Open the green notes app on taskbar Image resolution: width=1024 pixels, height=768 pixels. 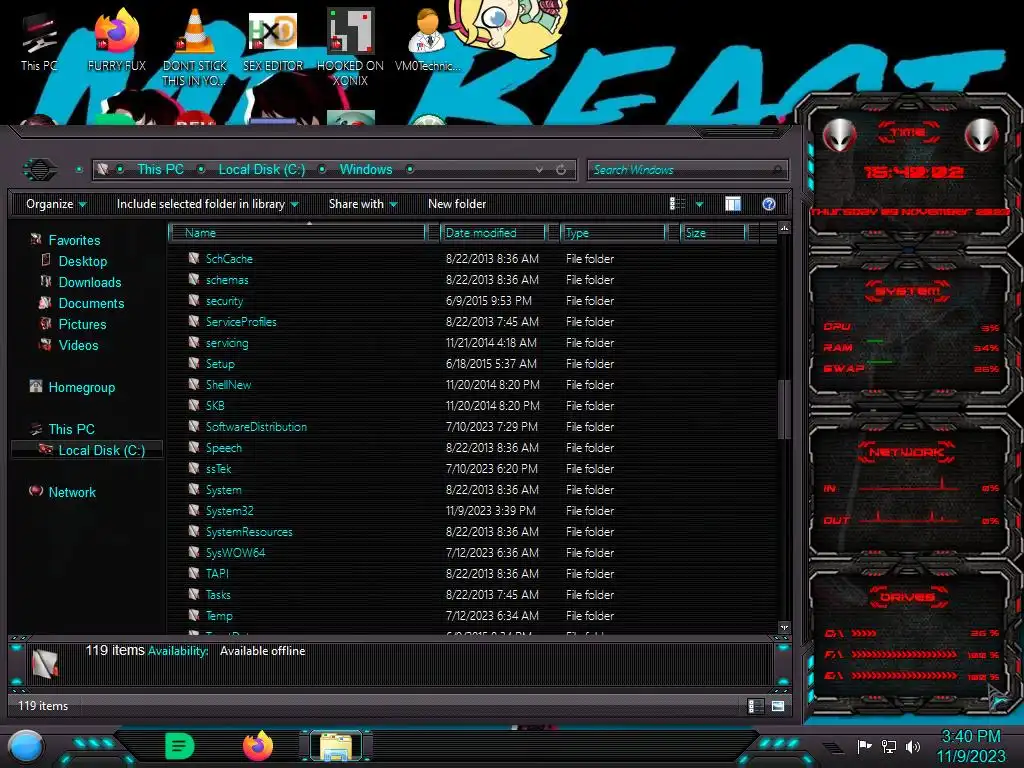(x=180, y=746)
